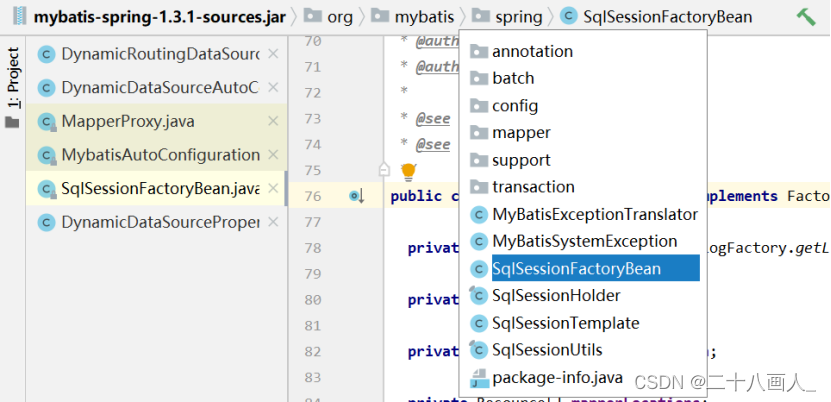Collapse the doc comment fold marker at line 75
This screenshot has width=831, height=402.
click(x=384, y=170)
